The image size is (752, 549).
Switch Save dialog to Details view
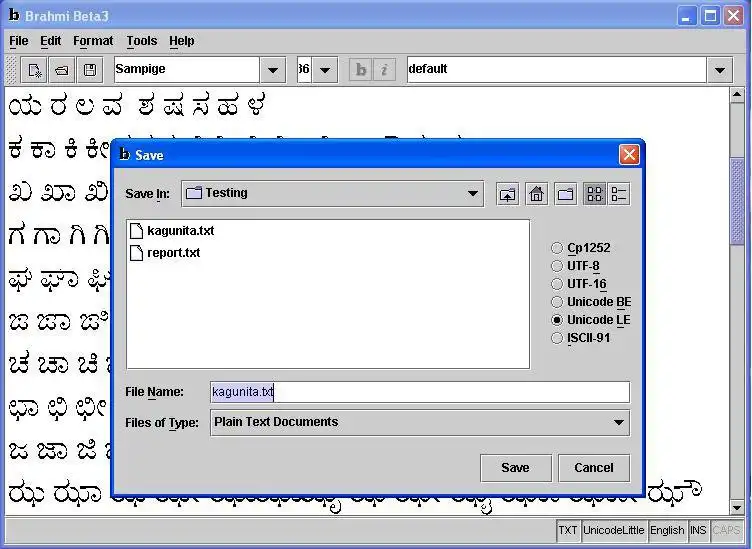(x=619, y=194)
